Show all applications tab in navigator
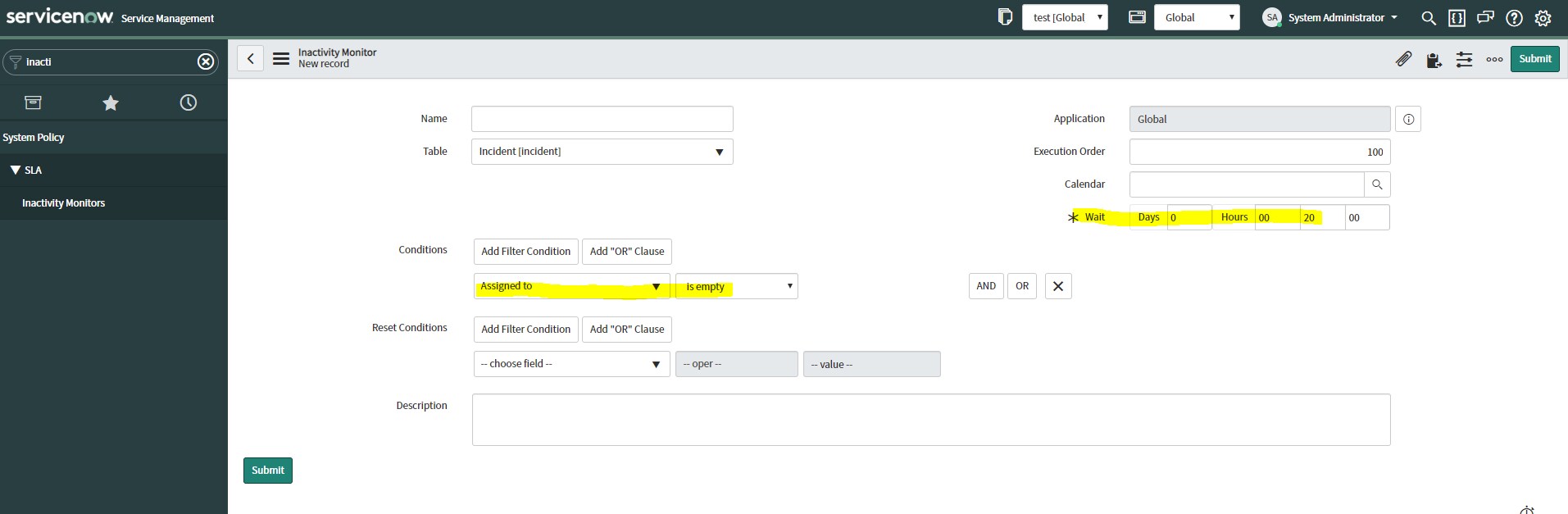The image size is (1568, 514). [x=33, y=102]
